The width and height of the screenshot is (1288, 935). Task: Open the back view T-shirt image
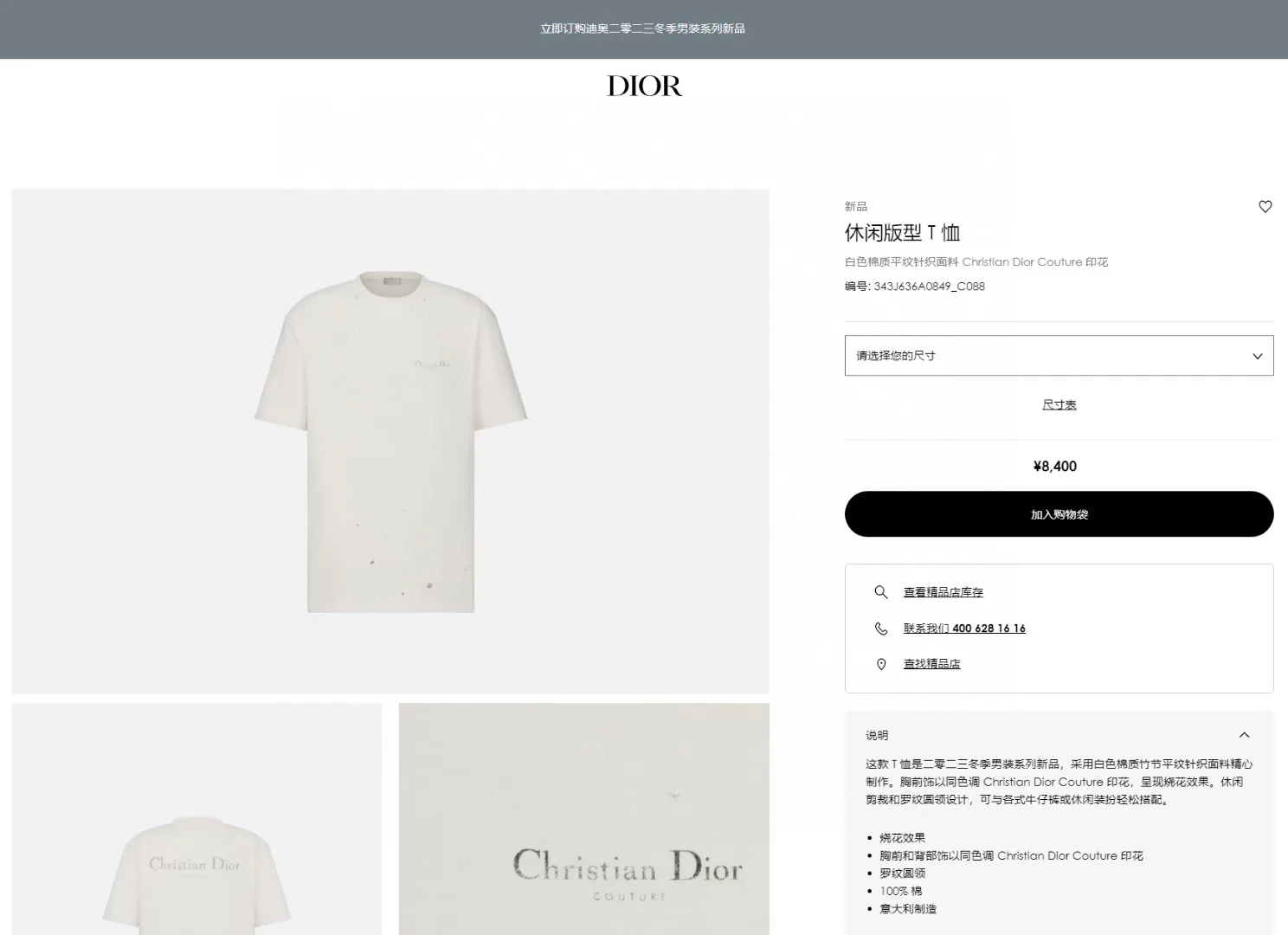(196, 819)
